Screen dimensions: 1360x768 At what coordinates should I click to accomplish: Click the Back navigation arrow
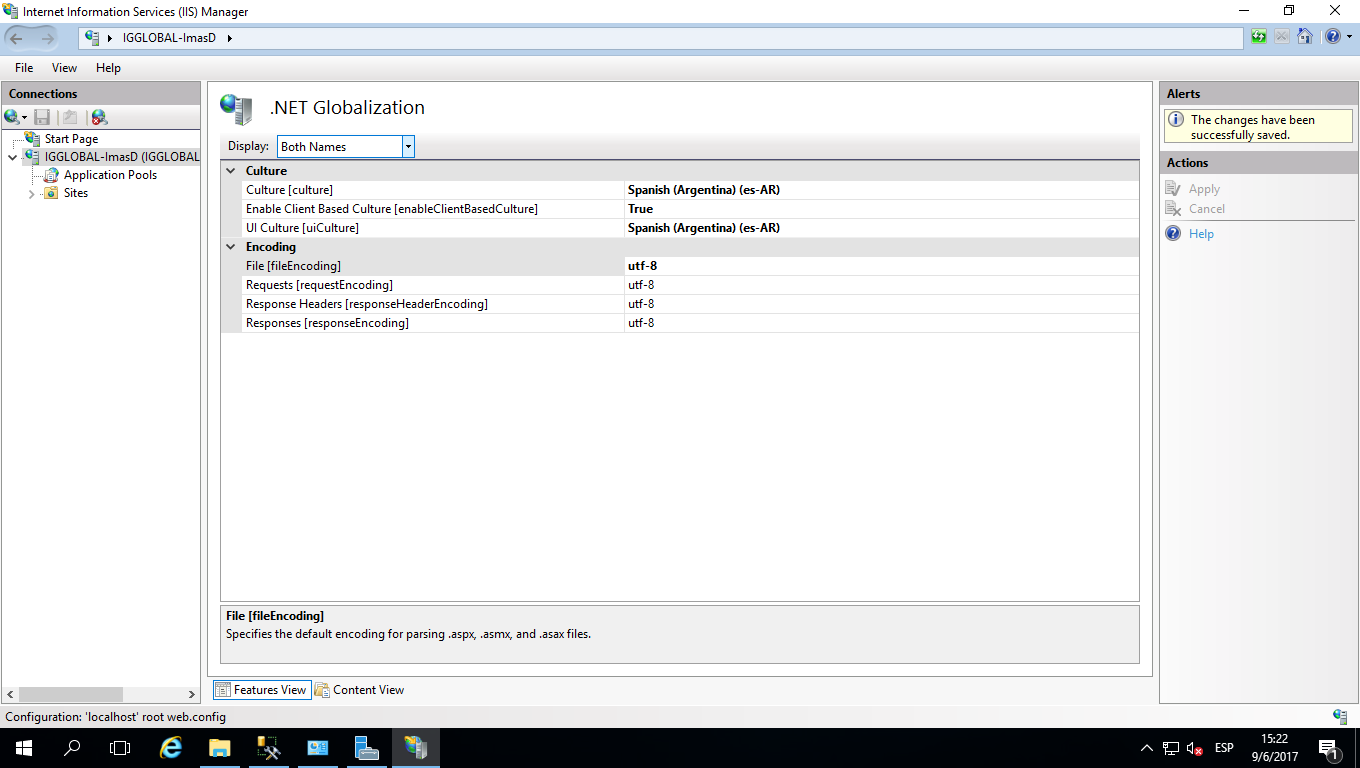17,38
